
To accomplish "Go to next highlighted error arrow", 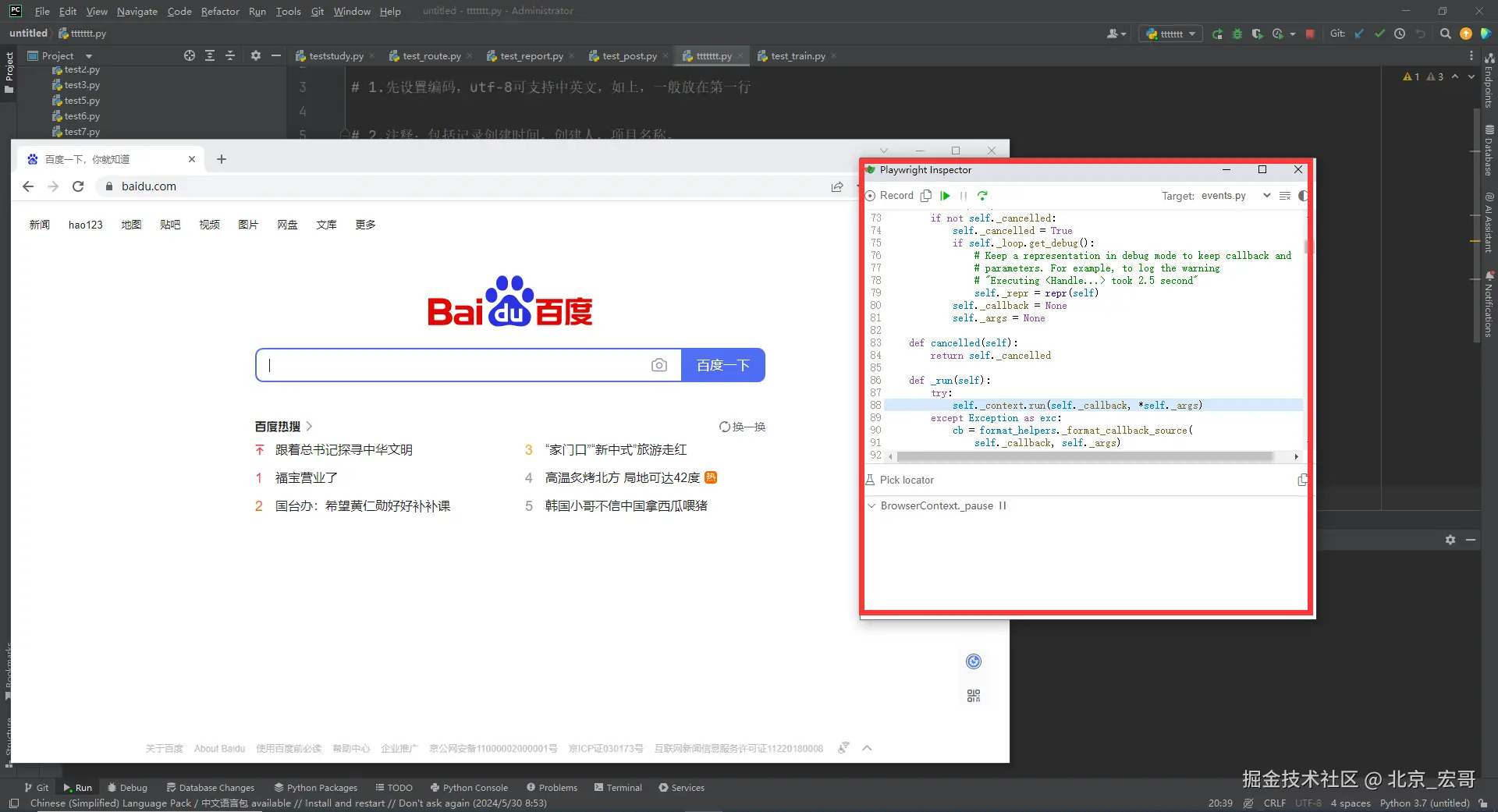I will click(x=1471, y=76).
